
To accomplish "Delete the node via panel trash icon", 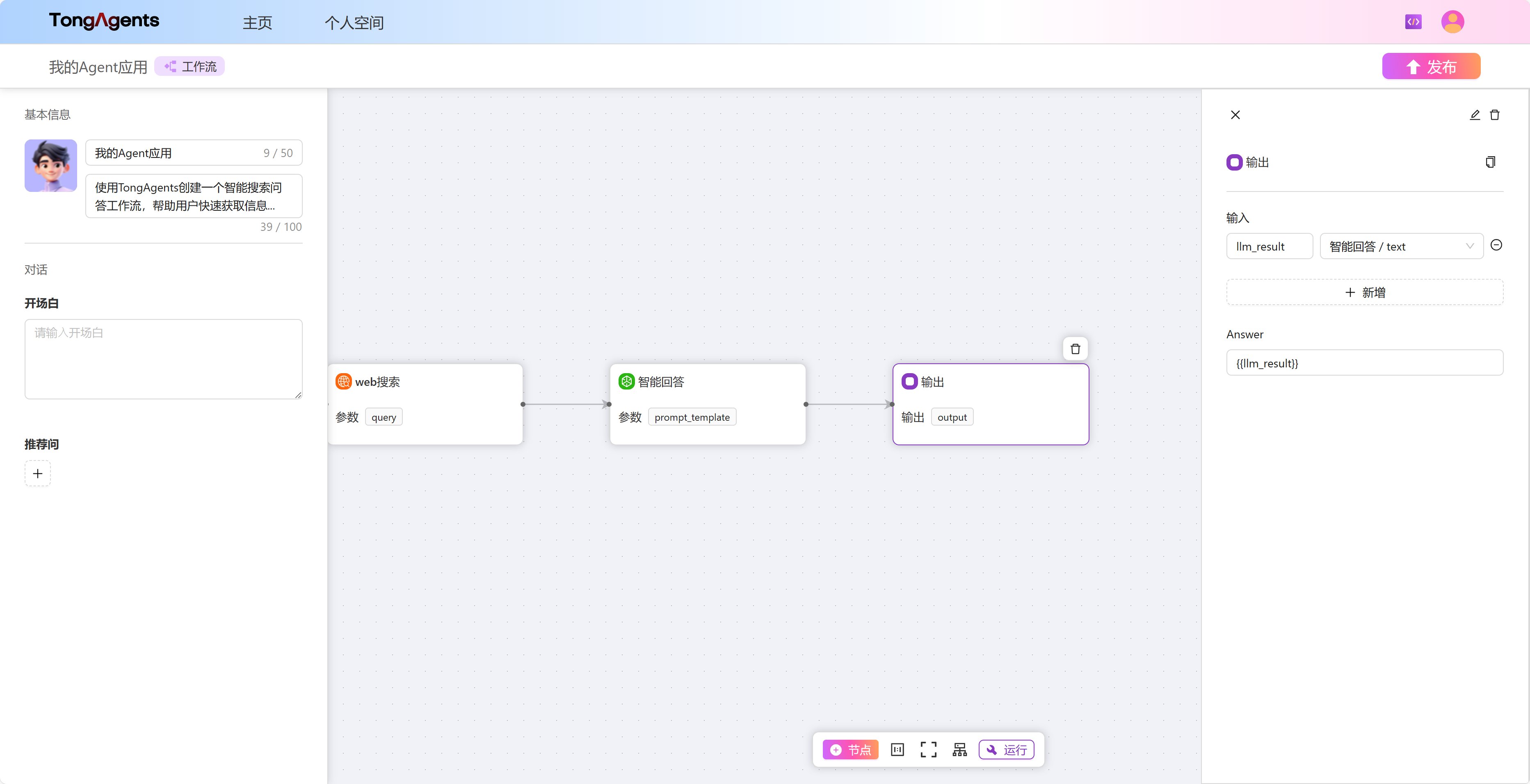I will pyautogui.click(x=1494, y=115).
